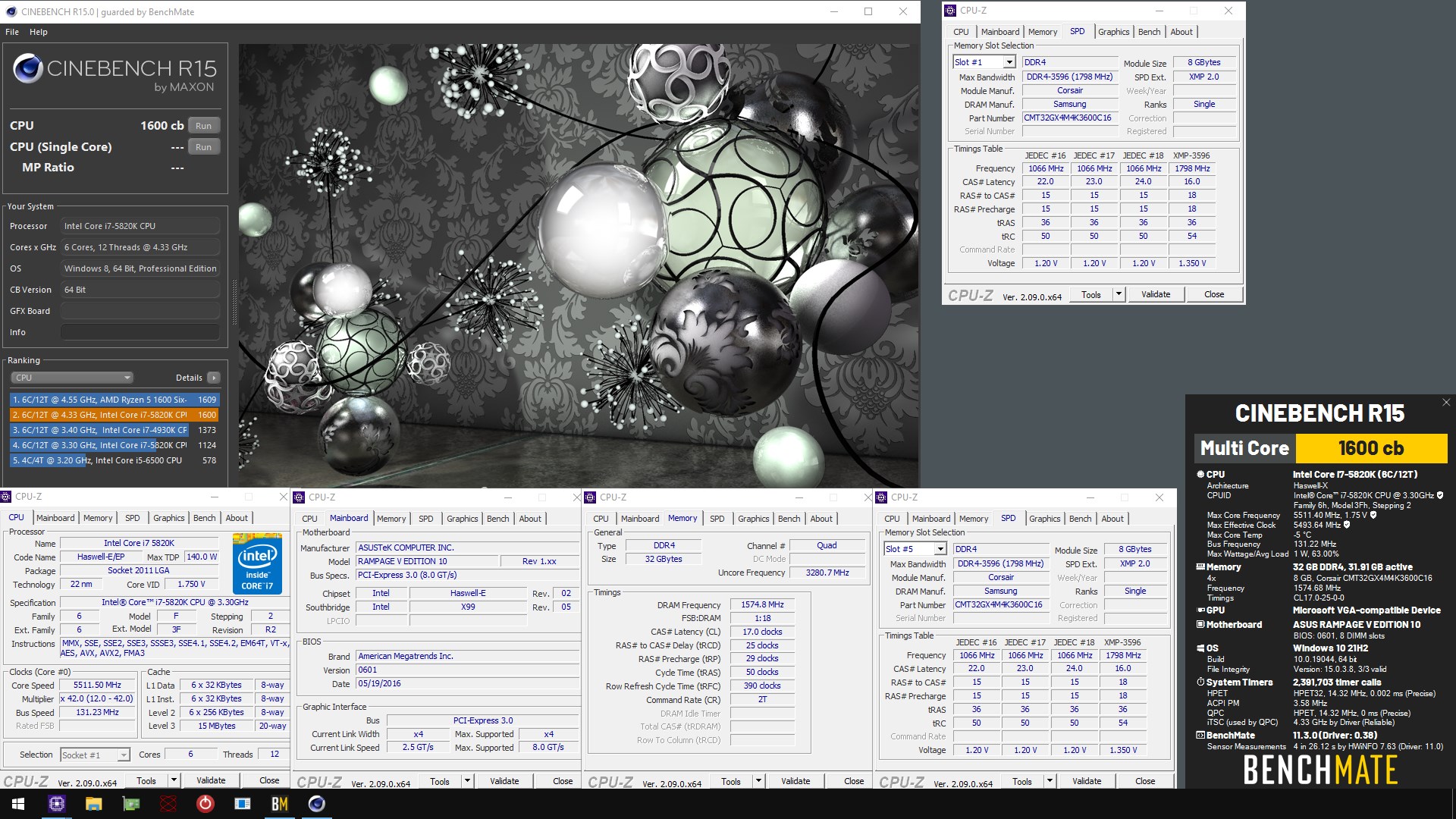
Task: Open About tab in Mainboard CPU-Z window
Action: [x=530, y=519]
